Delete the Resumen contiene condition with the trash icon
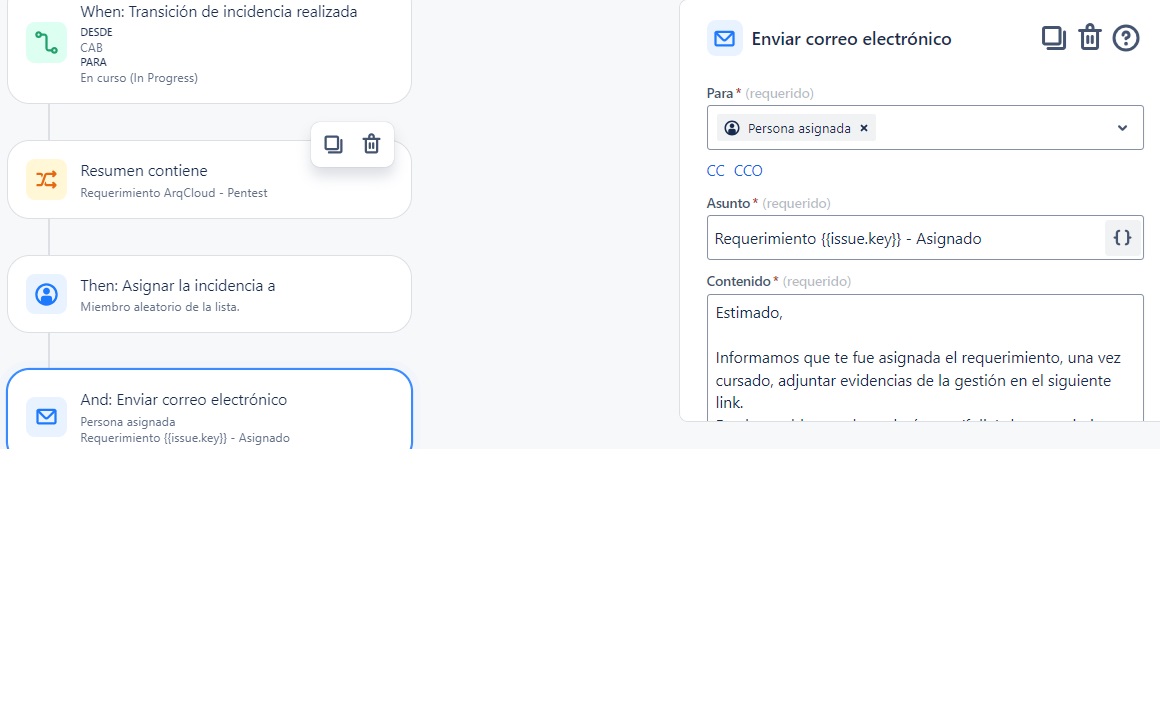This screenshot has width=1160, height=713. [371, 144]
